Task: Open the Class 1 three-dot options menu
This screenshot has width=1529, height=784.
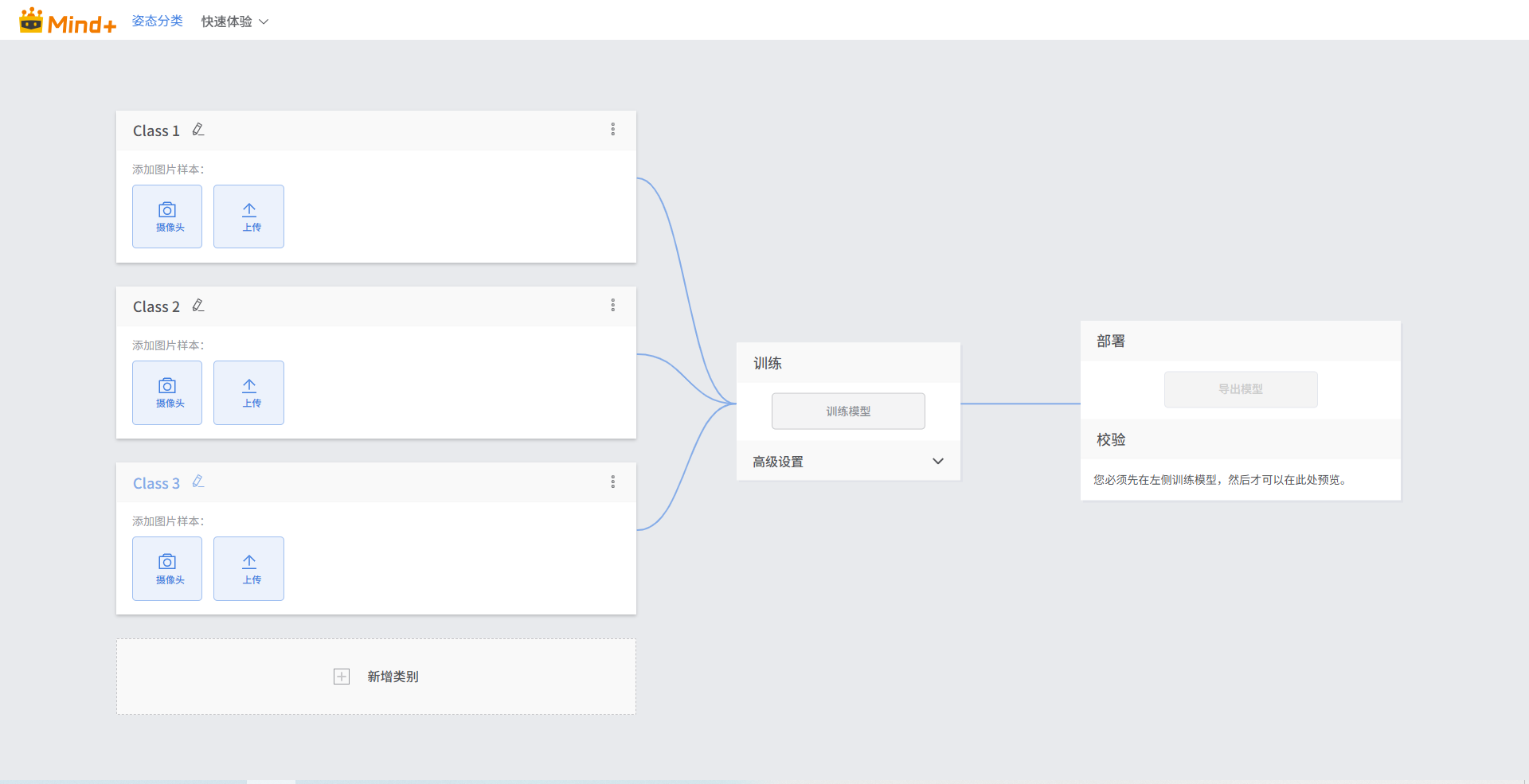Action: (x=612, y=130)
